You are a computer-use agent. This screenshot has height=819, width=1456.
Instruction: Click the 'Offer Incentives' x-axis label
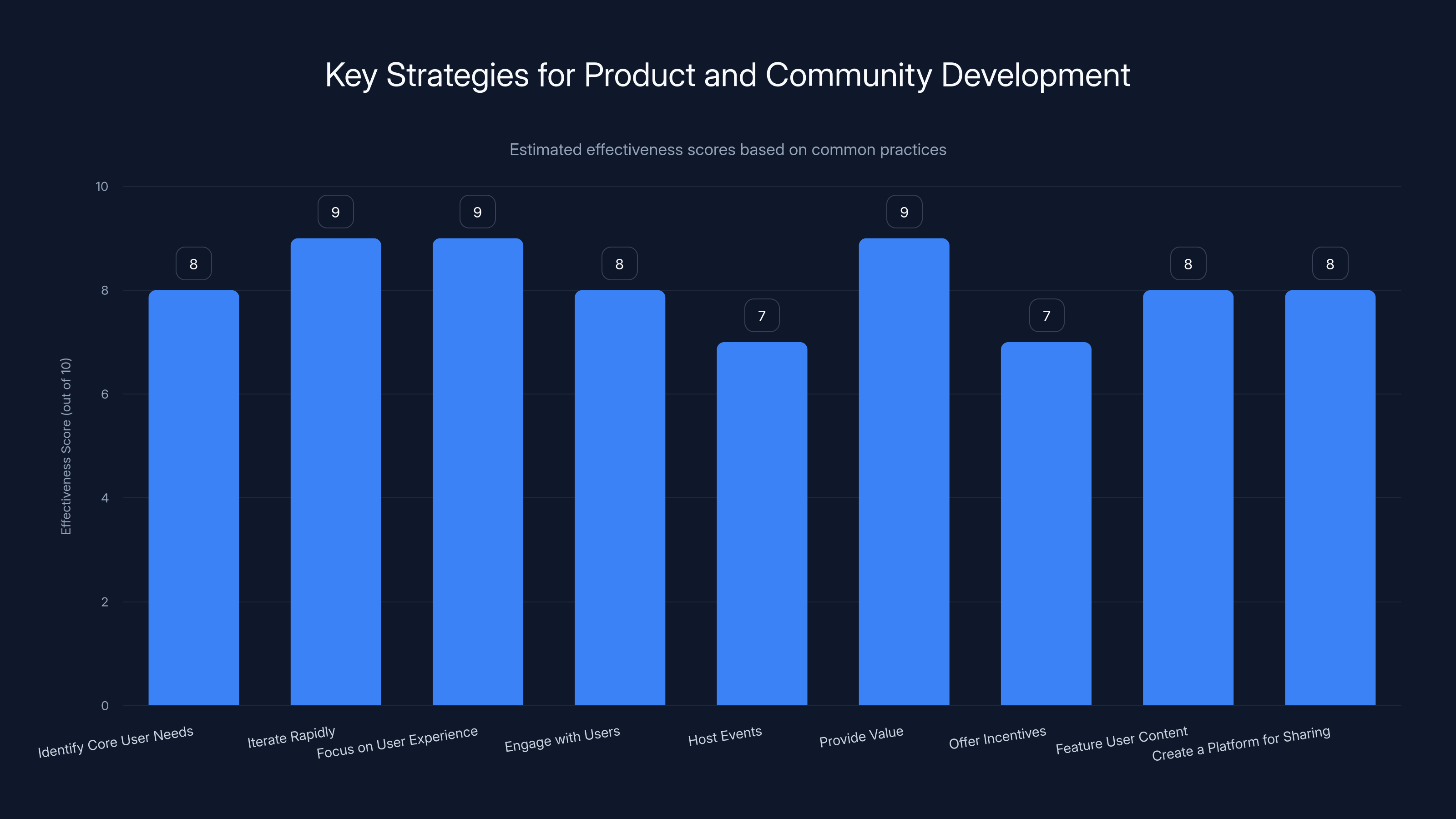998,738
